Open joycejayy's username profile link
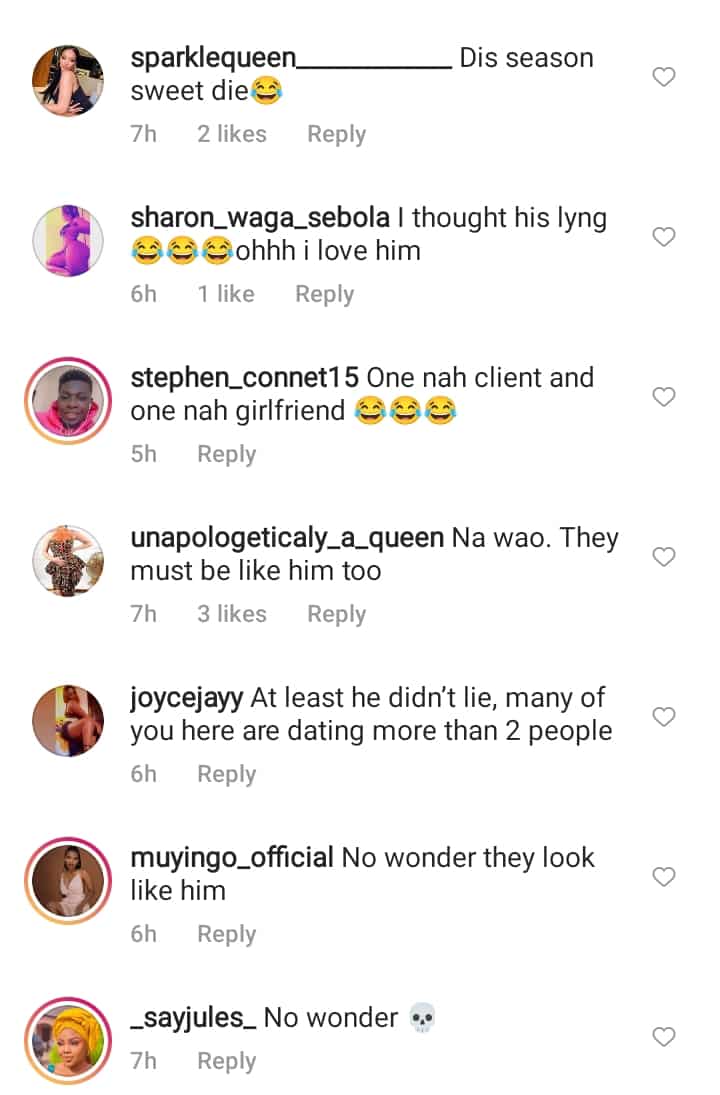 coord(187,698)
